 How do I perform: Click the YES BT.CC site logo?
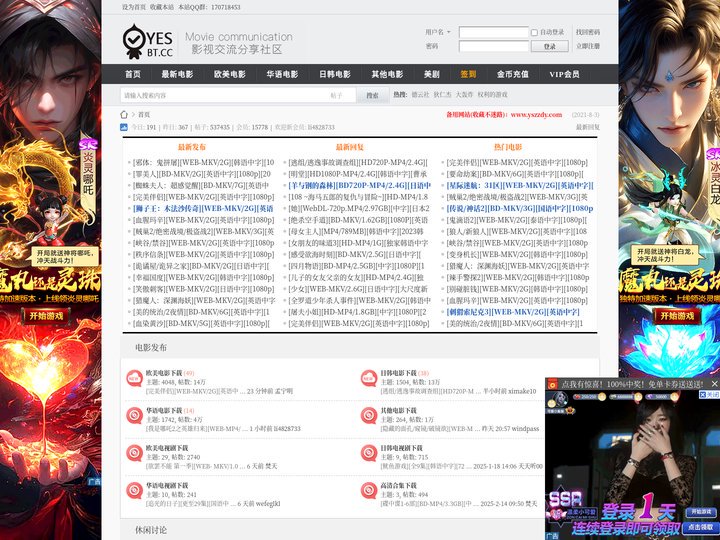(x=148, y=42)
